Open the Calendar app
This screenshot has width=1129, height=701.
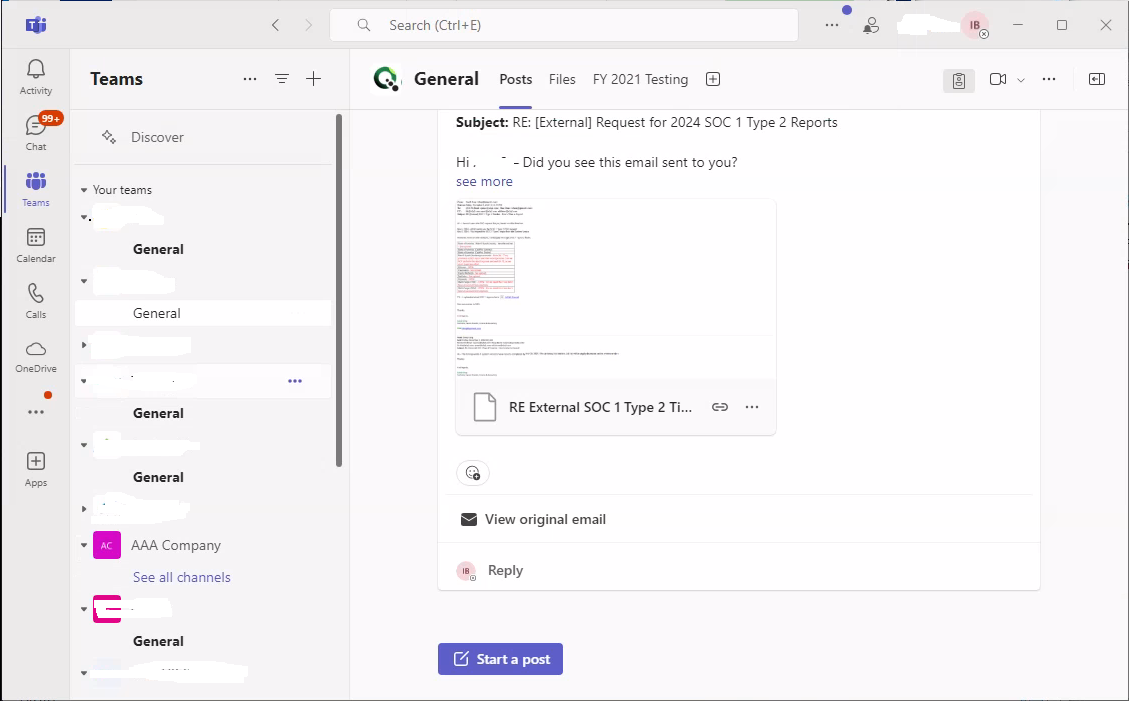tap(36, 245)
